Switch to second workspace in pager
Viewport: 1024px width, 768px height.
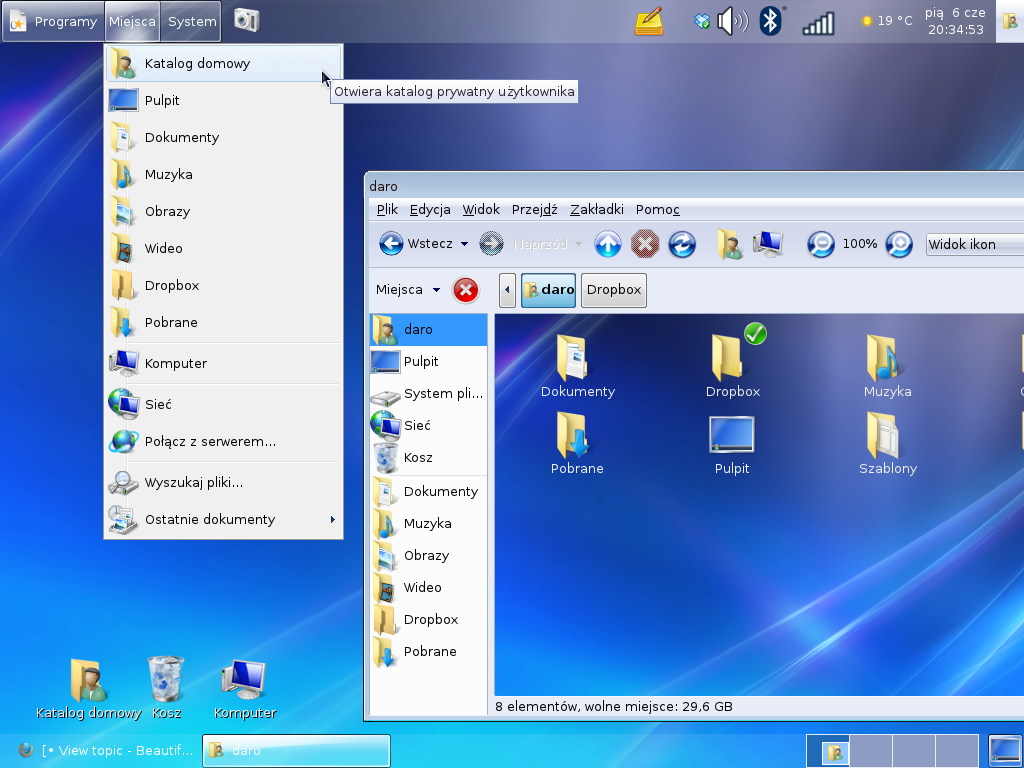869,751
